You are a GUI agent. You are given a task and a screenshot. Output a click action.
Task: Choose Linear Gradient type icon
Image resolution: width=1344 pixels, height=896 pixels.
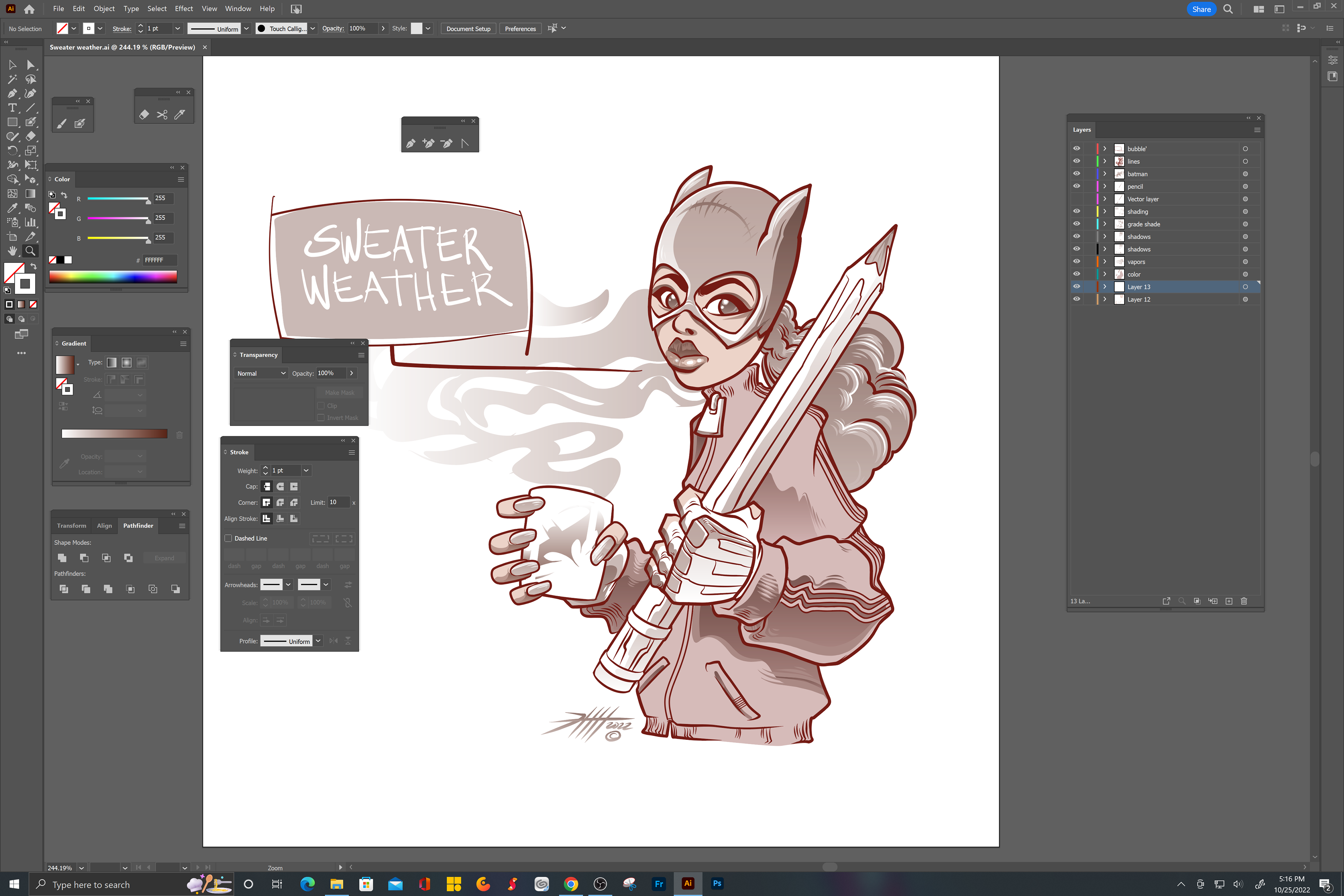tap(112, 362)
